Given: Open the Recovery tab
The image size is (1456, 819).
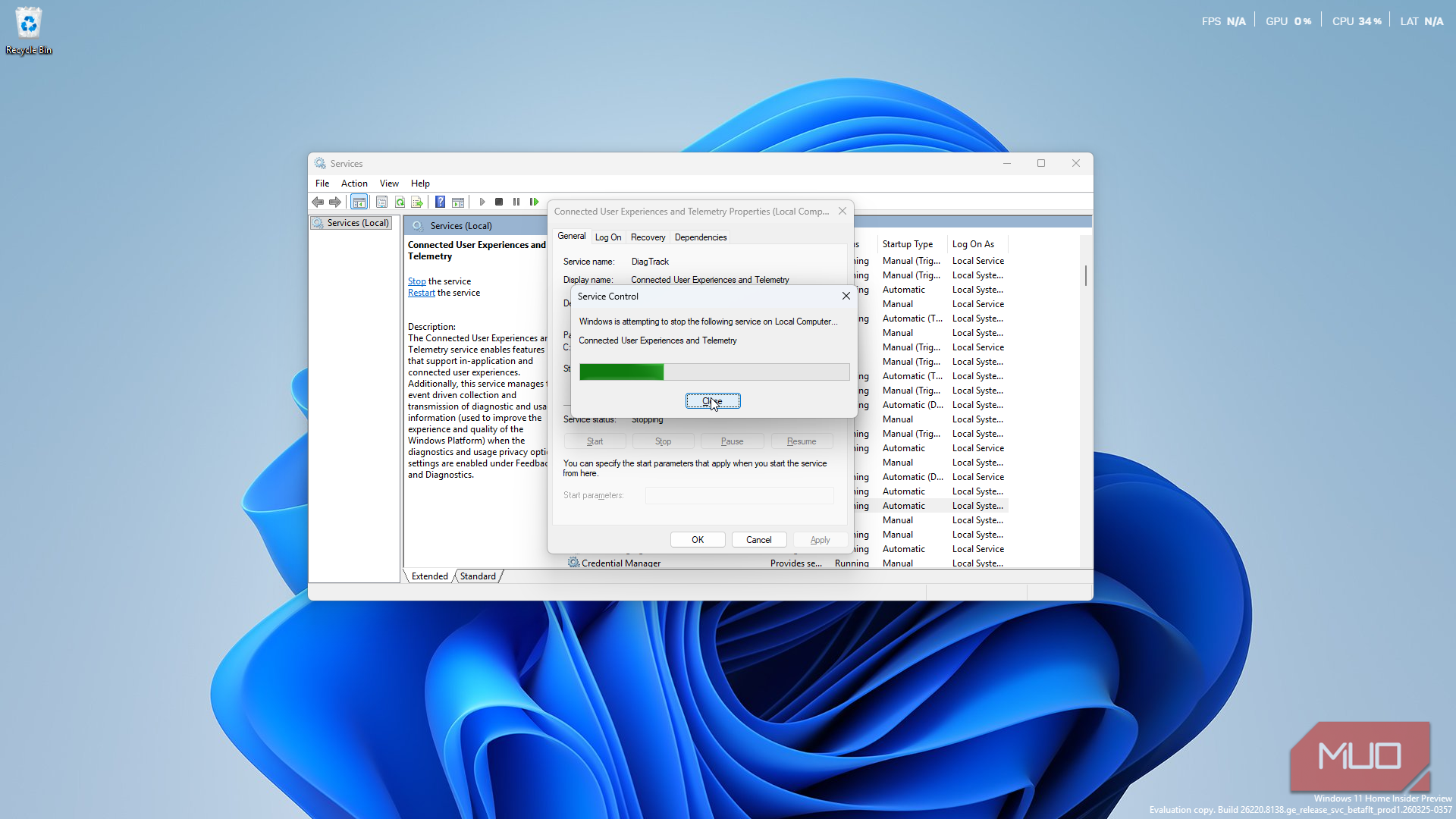Looking at the screenshot, I should click(x=648, y=237).
